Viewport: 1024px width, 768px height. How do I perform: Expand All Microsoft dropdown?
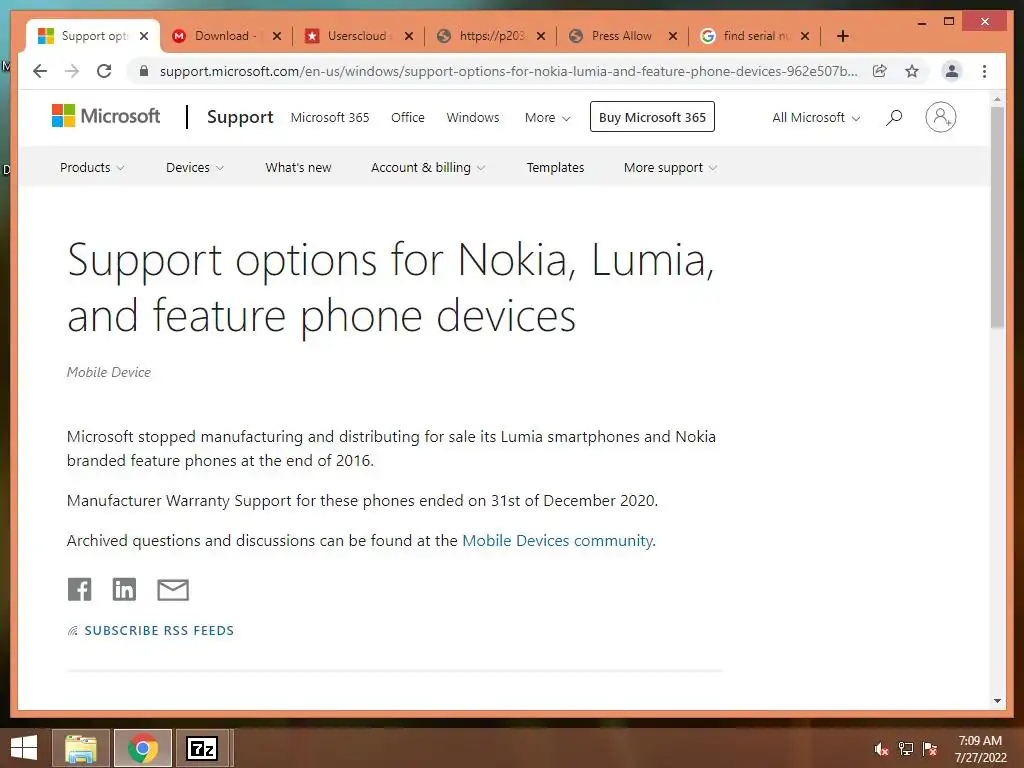(816, 118)
